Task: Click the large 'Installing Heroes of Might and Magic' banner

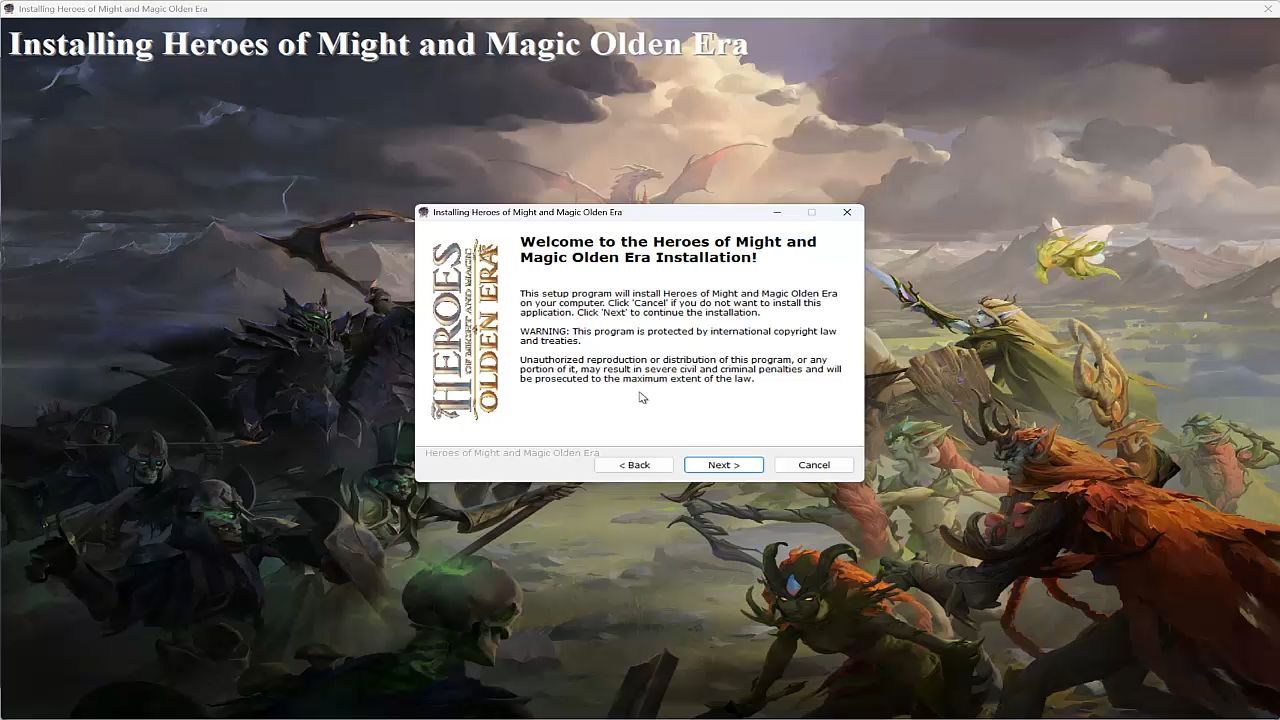Action: click(378, 44)
